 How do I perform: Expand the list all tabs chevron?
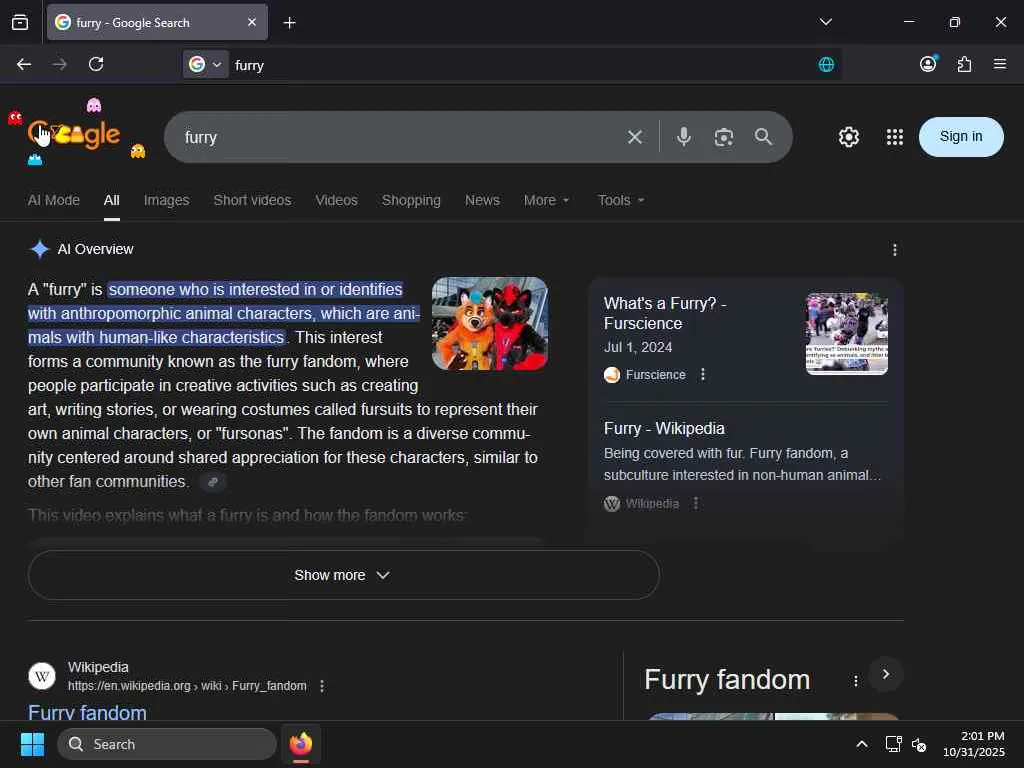pyautogui.click(x=825, y=22)
